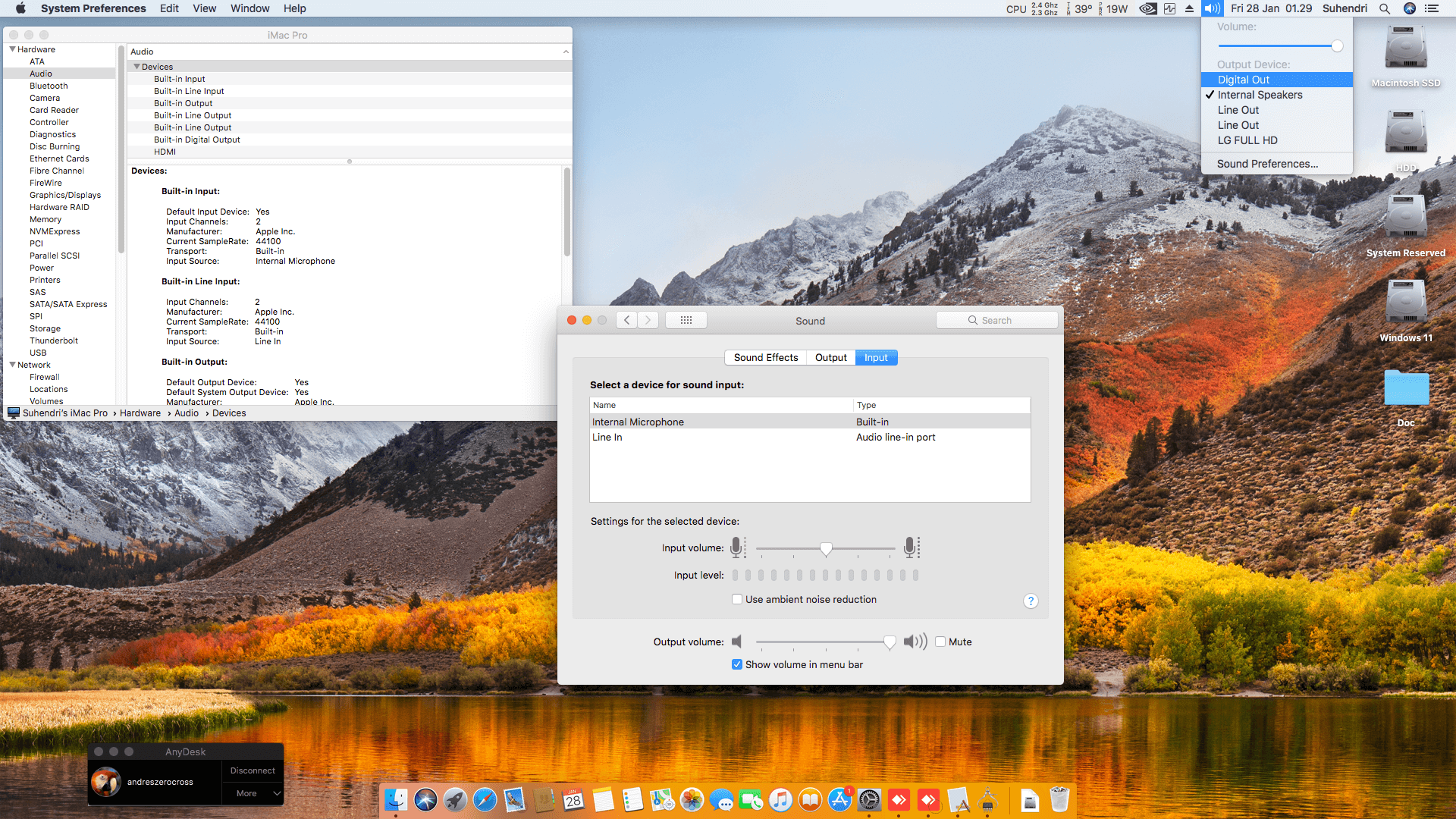Switch to the Sound Effects tab

tap(765, 357)
